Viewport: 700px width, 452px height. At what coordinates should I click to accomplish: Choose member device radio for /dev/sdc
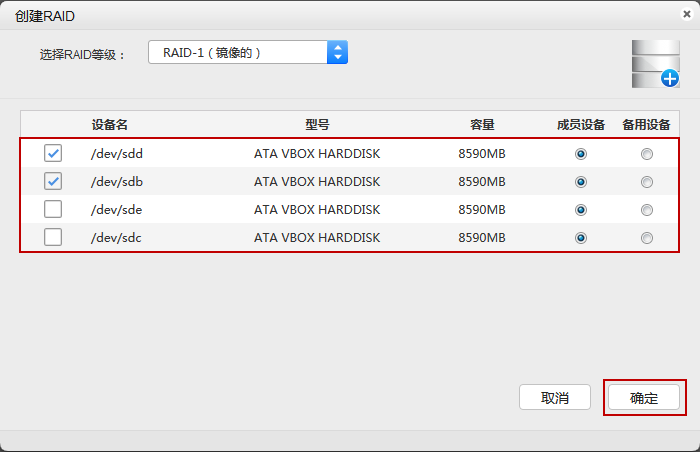click(581, 238)
